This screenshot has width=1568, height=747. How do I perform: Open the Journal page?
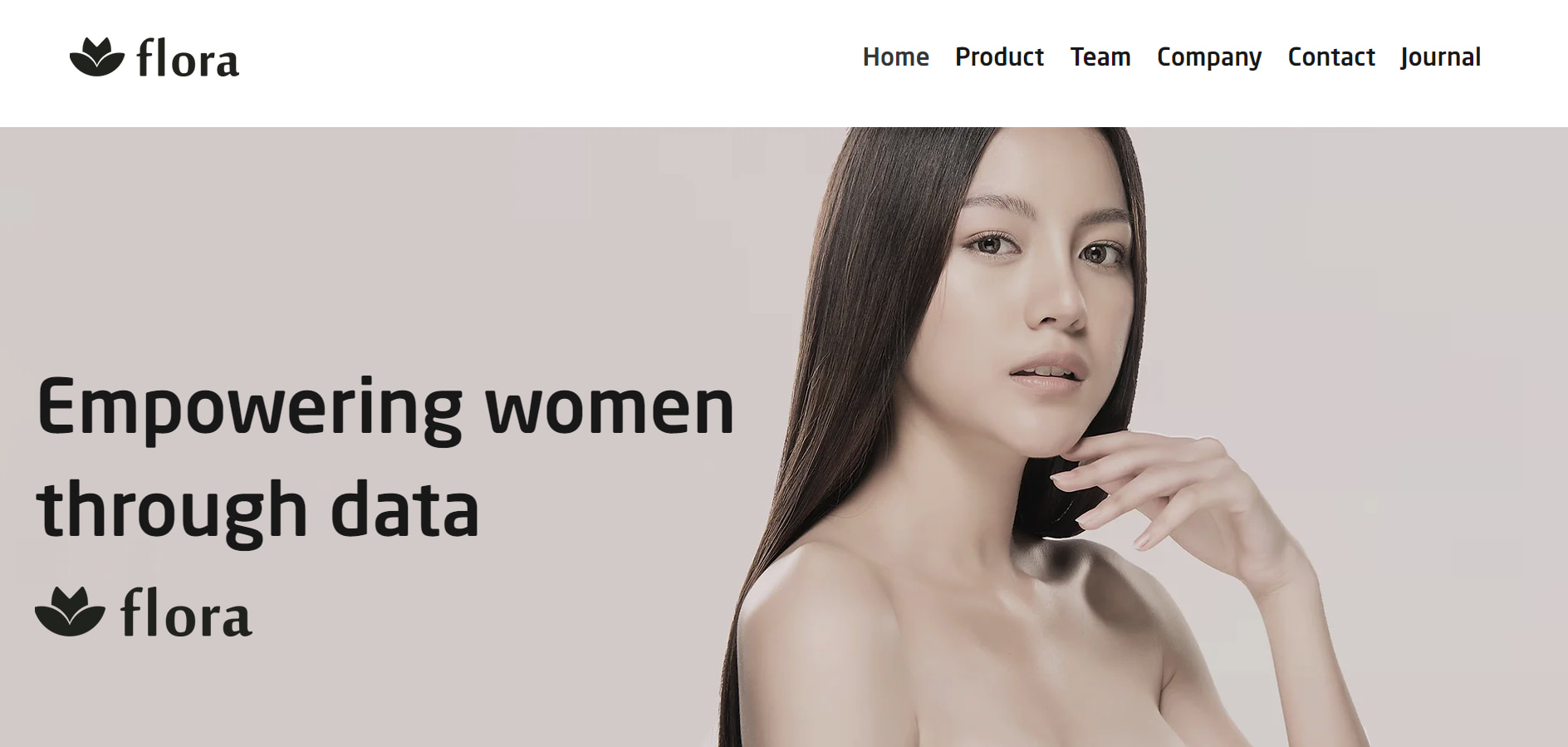1440,58
